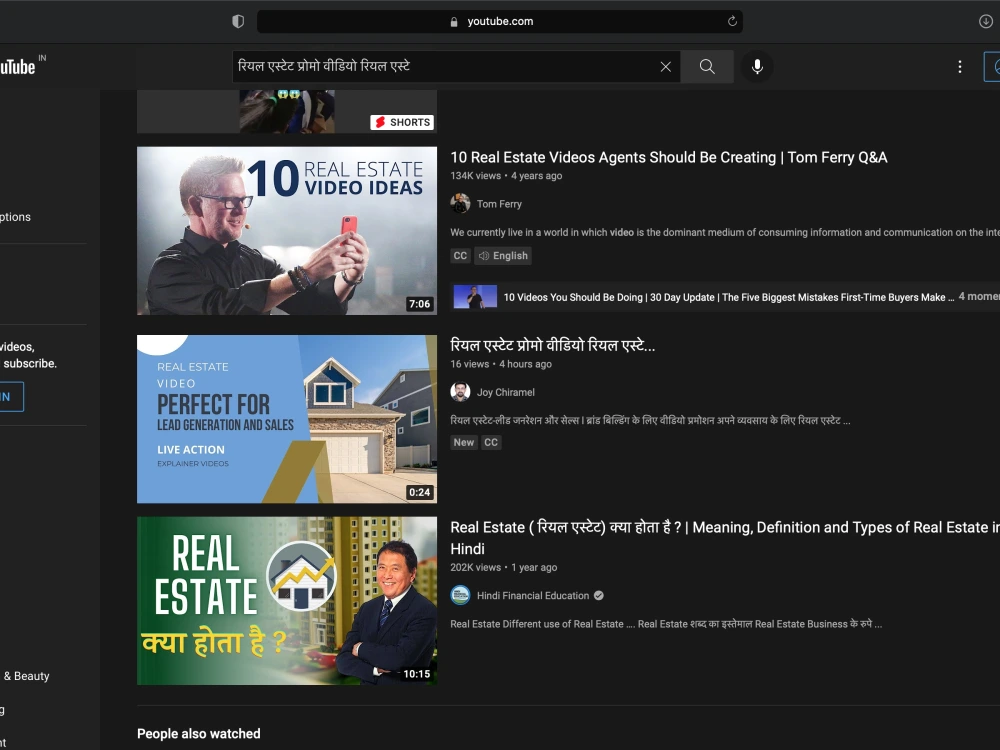Screen dimensions: 1000x750
Task: Click Tom Ferry channel avatar
Action: [x=460, y=203]
